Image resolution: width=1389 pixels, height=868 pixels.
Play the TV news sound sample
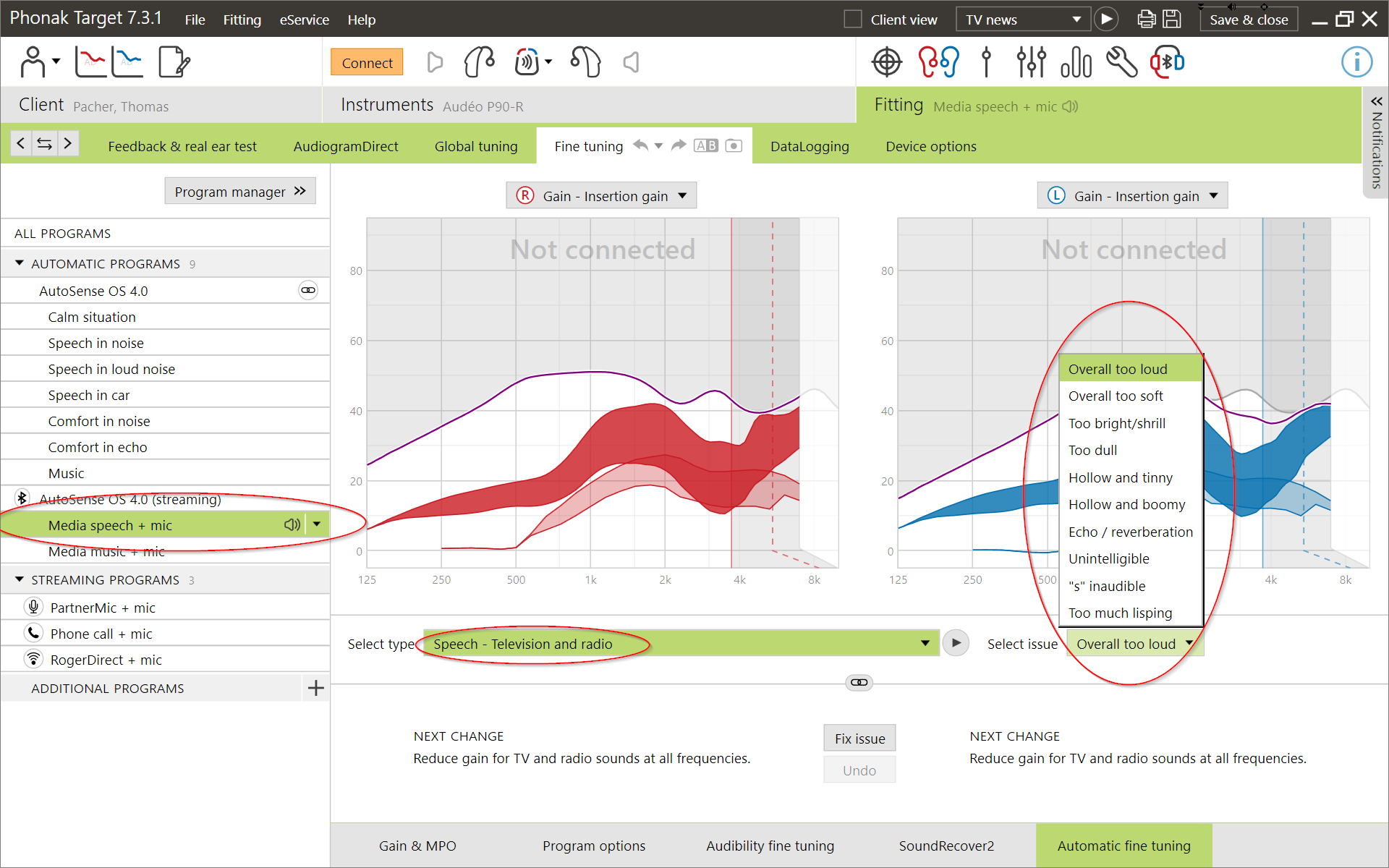(1106, 20)
